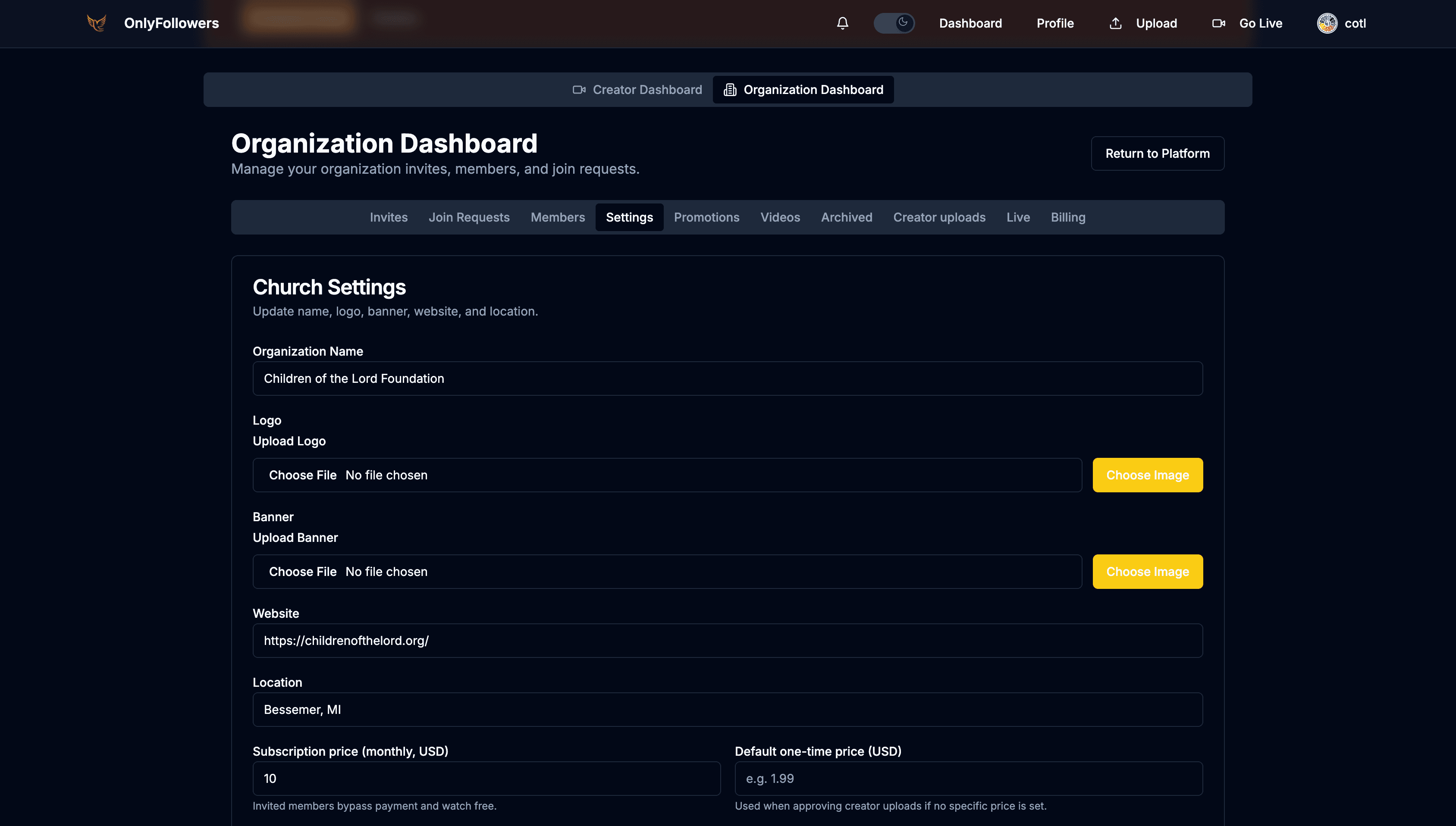This screenshot has height=826, width=1456.
Task: Start streaming with the Go Live camera icon
Action: 1218,23
